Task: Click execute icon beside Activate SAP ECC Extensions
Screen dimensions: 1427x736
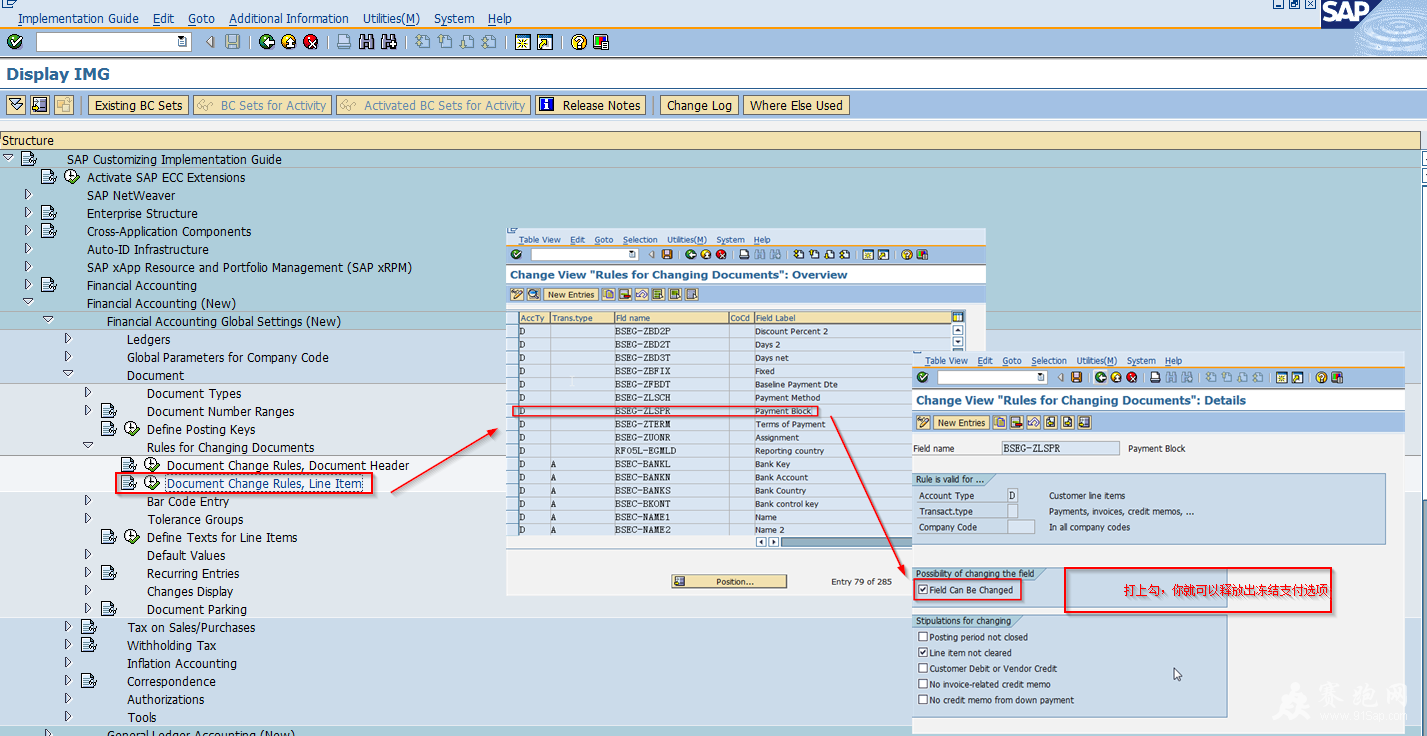Action: pos(72,177)
